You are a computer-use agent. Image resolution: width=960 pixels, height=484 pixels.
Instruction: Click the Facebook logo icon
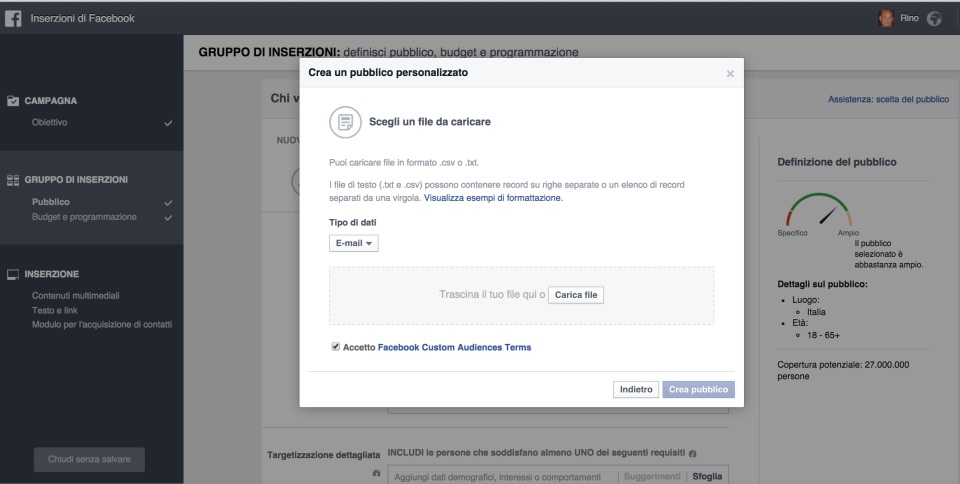click(14, 19)
